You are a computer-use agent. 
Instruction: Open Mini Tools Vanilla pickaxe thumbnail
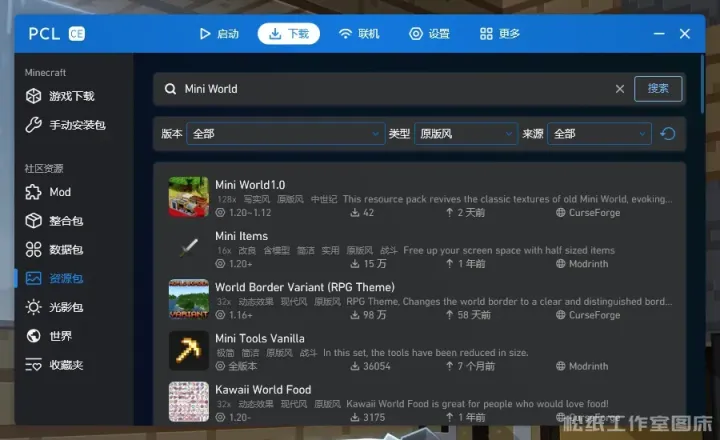click(x=189, y=350)
